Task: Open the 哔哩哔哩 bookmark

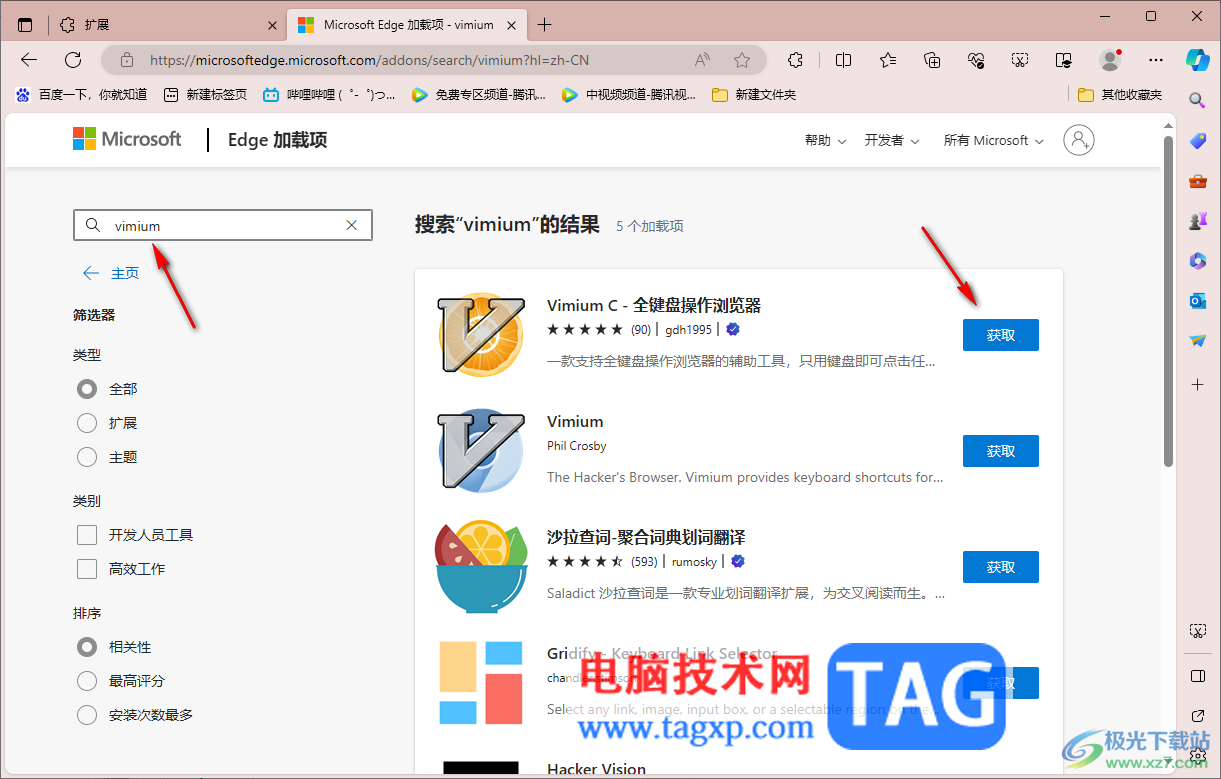Action: (329, 95)
